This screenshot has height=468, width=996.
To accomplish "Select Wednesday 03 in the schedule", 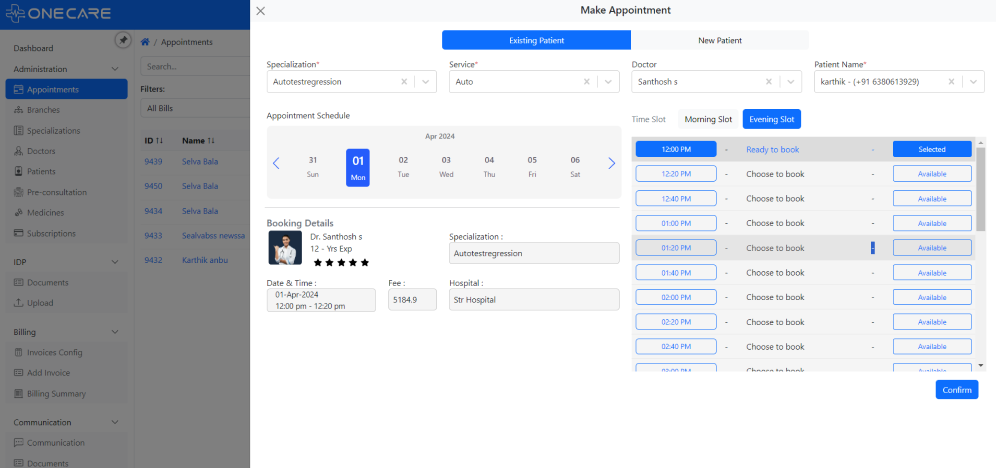I will tap(446, 166).
